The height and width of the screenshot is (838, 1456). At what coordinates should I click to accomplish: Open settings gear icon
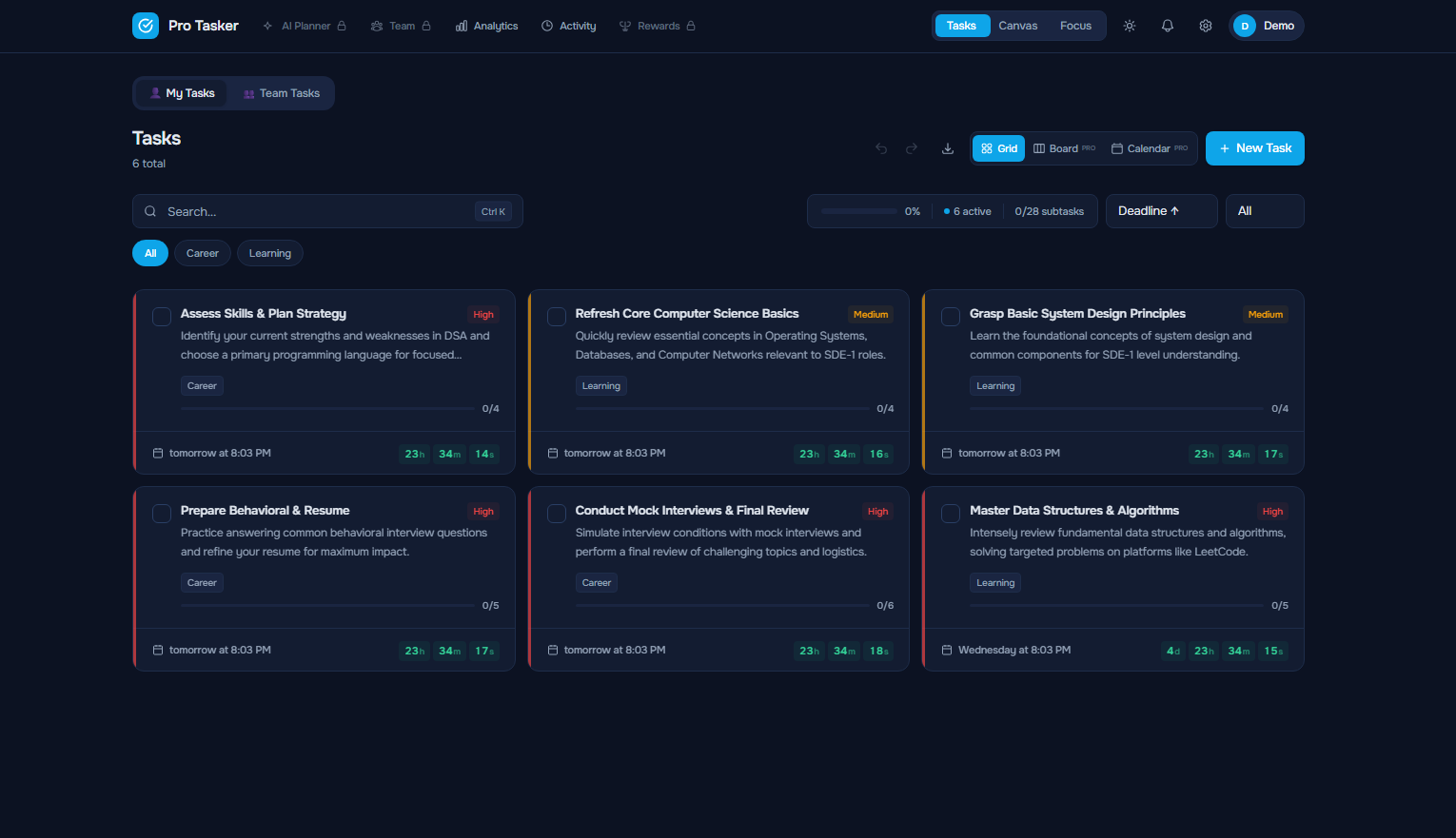pyautogui.click(x=1206, y=26)
